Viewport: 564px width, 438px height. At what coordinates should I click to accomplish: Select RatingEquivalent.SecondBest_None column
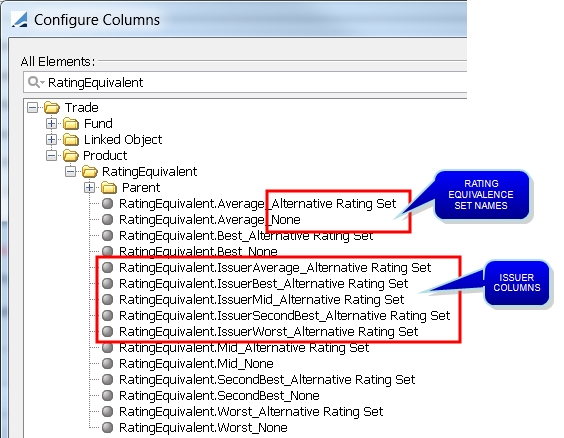pyautogui.click(x=219, y=395)
